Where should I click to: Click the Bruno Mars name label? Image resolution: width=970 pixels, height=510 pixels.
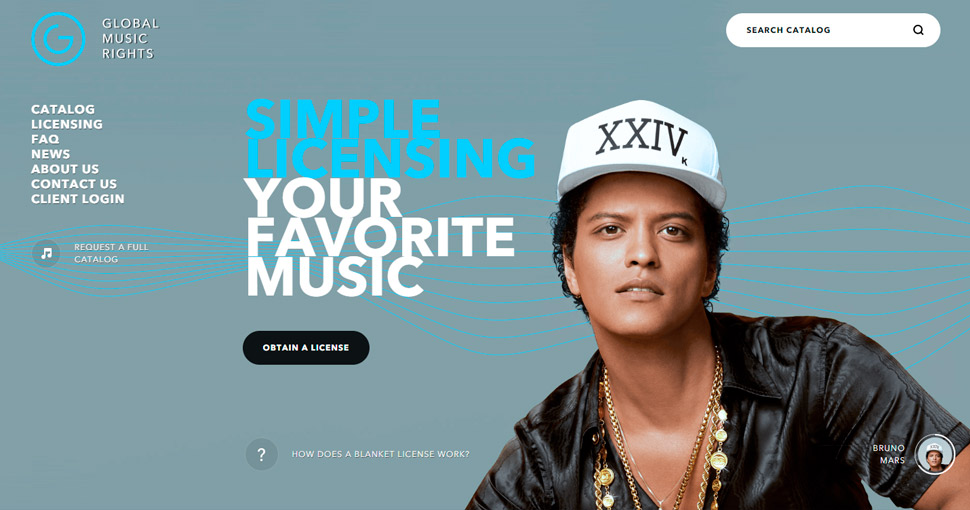pyautogui.click(x=889, y=454)
